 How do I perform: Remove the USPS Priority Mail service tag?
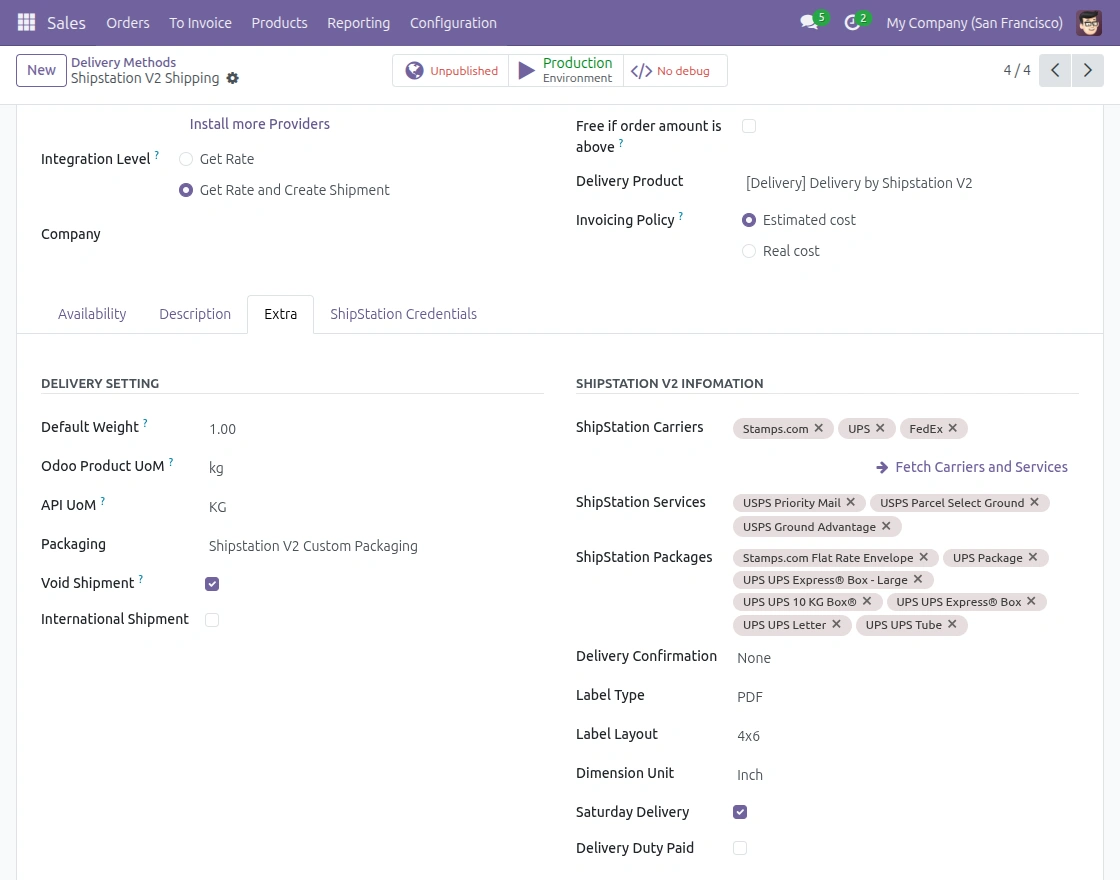851,502
